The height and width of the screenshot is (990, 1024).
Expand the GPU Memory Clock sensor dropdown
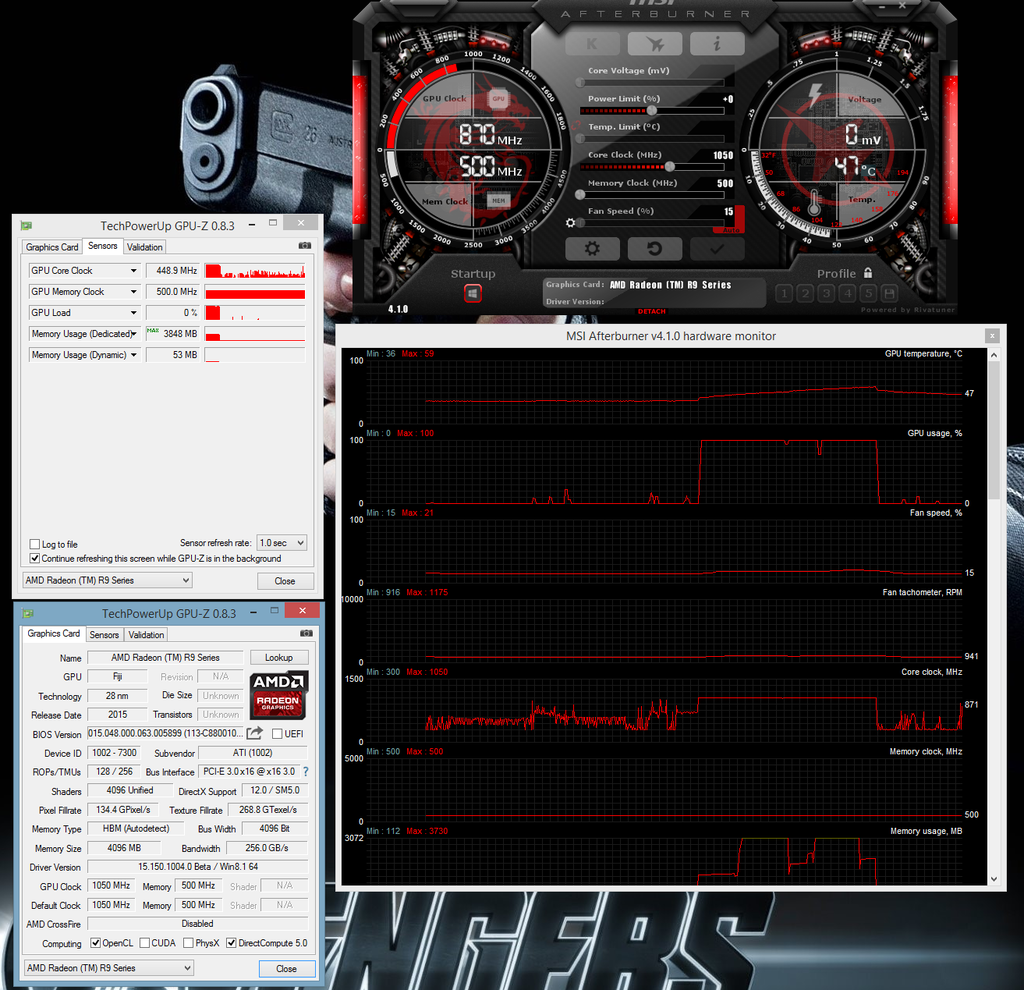[x=133, y=292]
